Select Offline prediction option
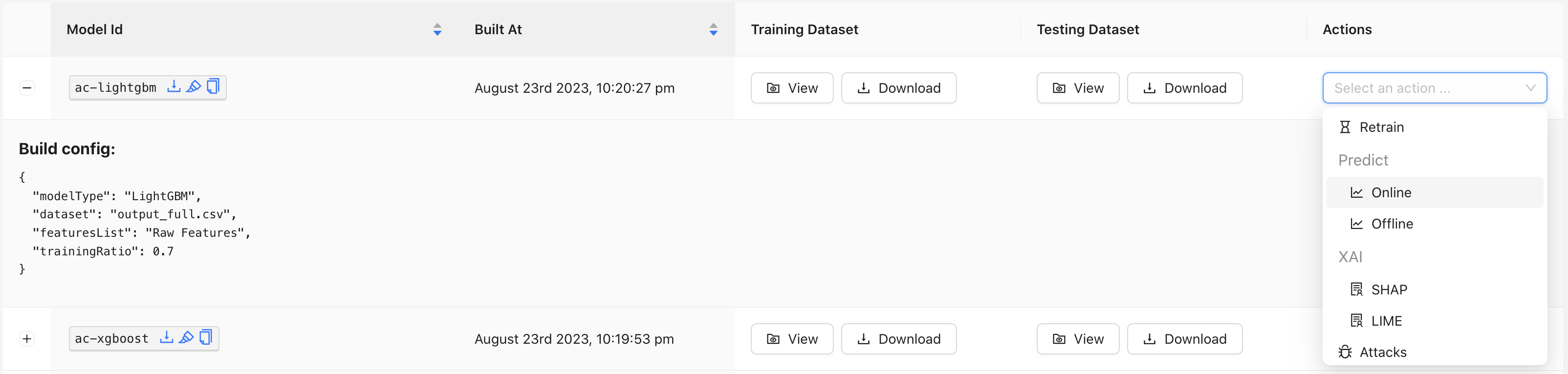 click(x=1392, y=224)
